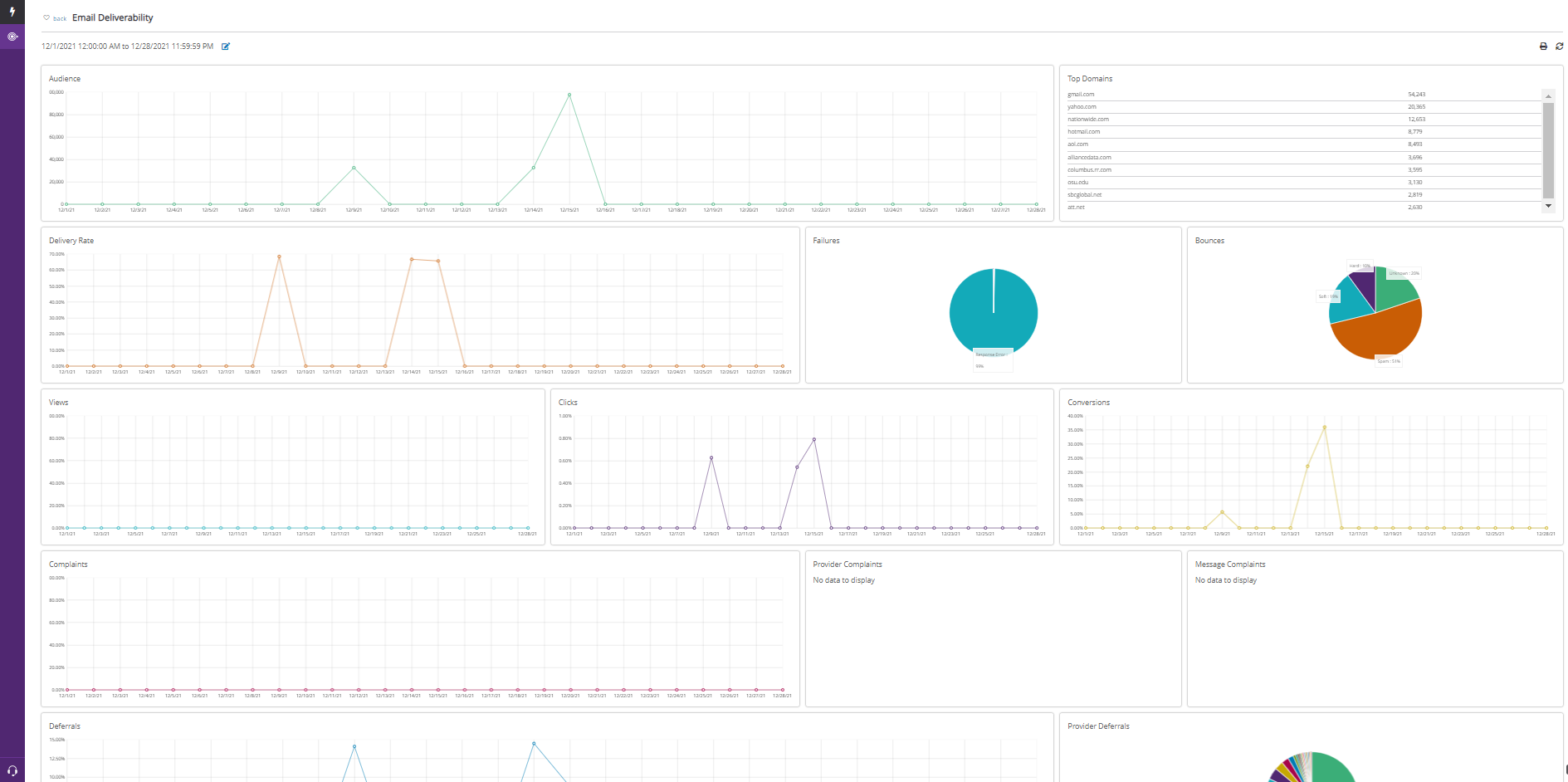Viewport: 1568px width, 782px height.
Task: Select the aol.com domain row
Action: point(1303,144)
